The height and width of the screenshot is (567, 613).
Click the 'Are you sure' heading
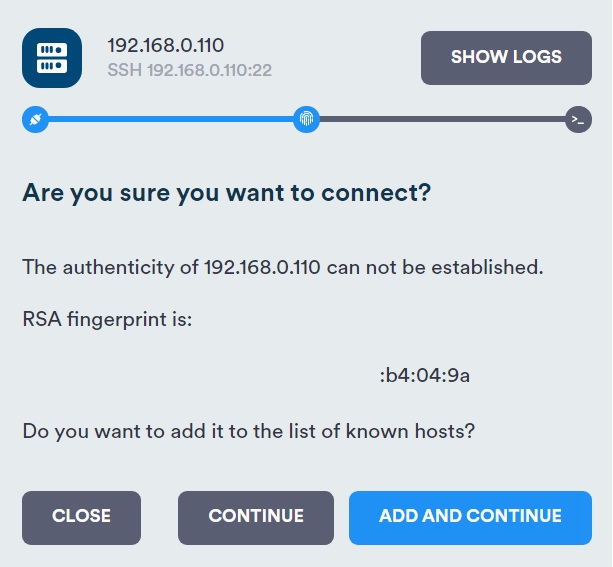point(226,193)
